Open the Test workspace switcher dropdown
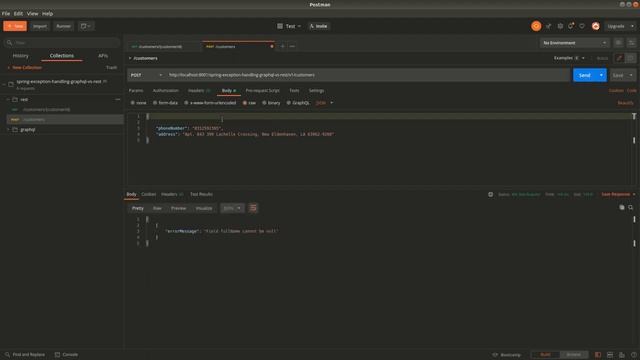 [x=293, y=26]
